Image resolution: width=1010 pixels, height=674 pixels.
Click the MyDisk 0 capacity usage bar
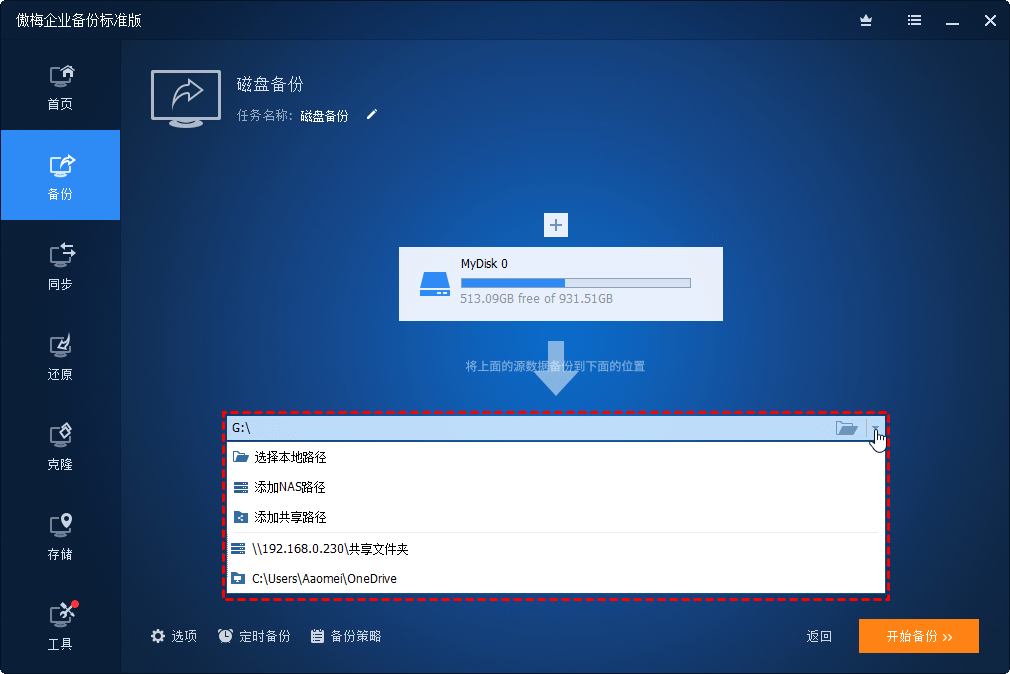click(575, 281)
